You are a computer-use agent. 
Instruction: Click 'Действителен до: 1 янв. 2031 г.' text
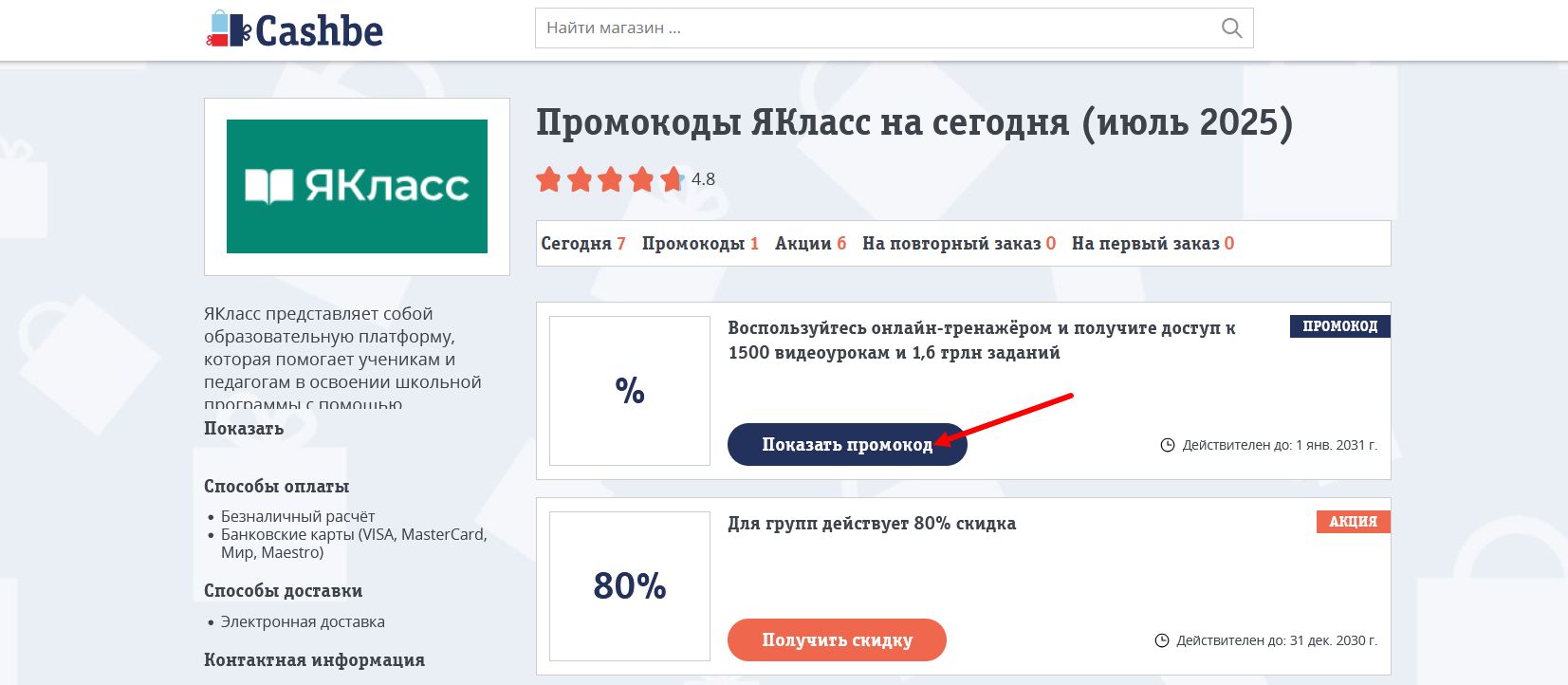click(x=1280, y=445)
